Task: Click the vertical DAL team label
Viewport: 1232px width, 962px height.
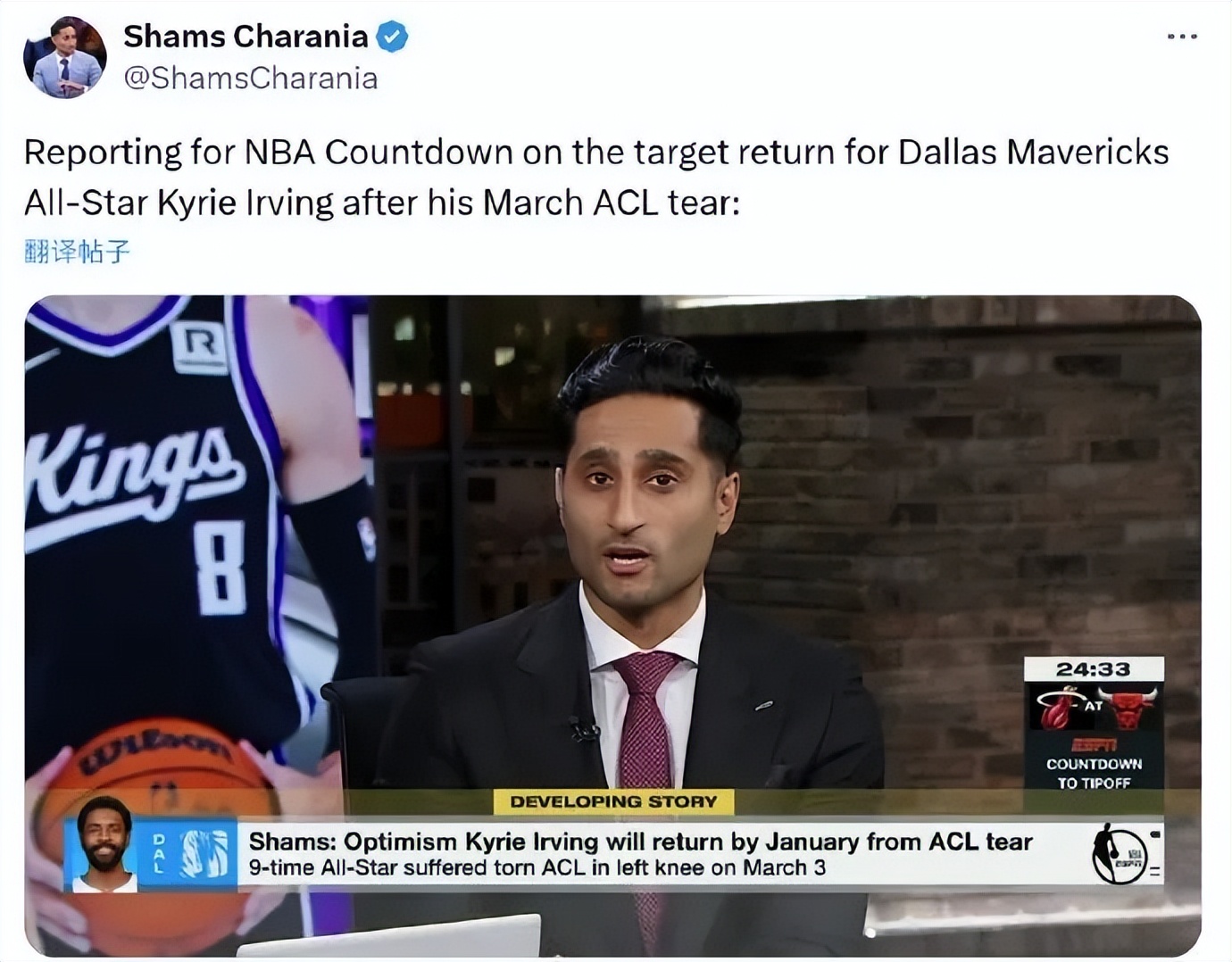Action: pyautogui.click(x=159, y=853)
